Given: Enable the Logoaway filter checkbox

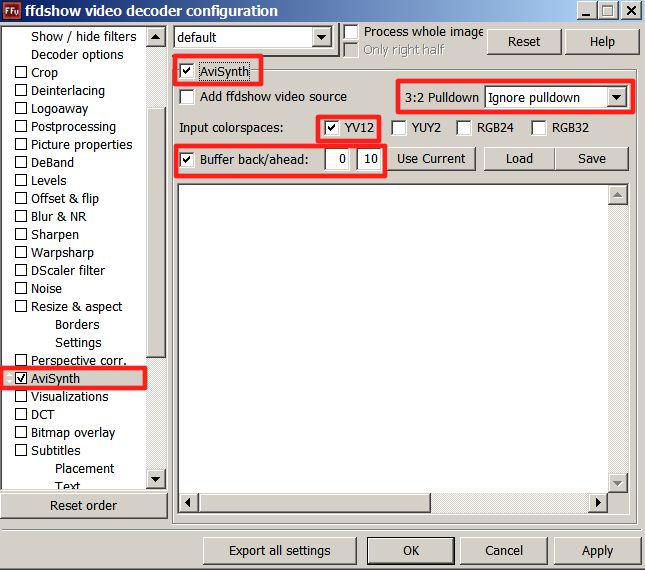Looking at the screenshot, I should [21, 108].
